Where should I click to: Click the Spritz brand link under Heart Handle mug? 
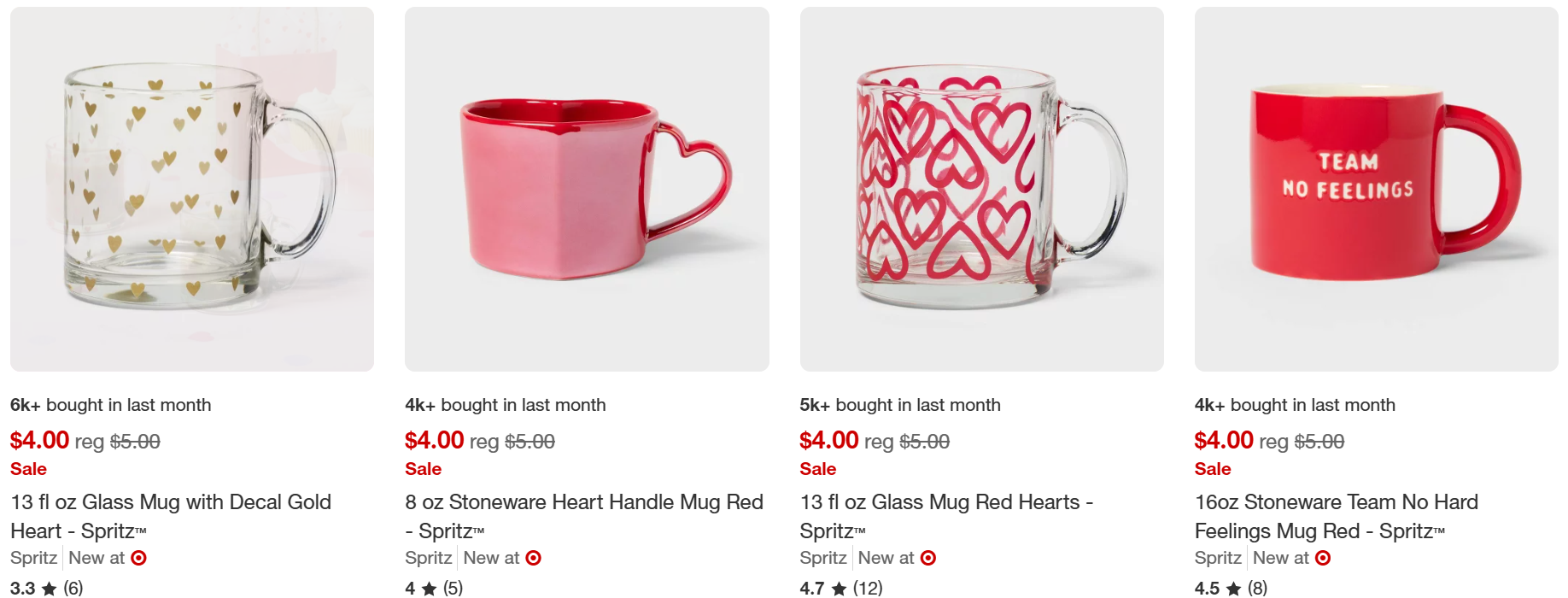click(x=428, y=558)
